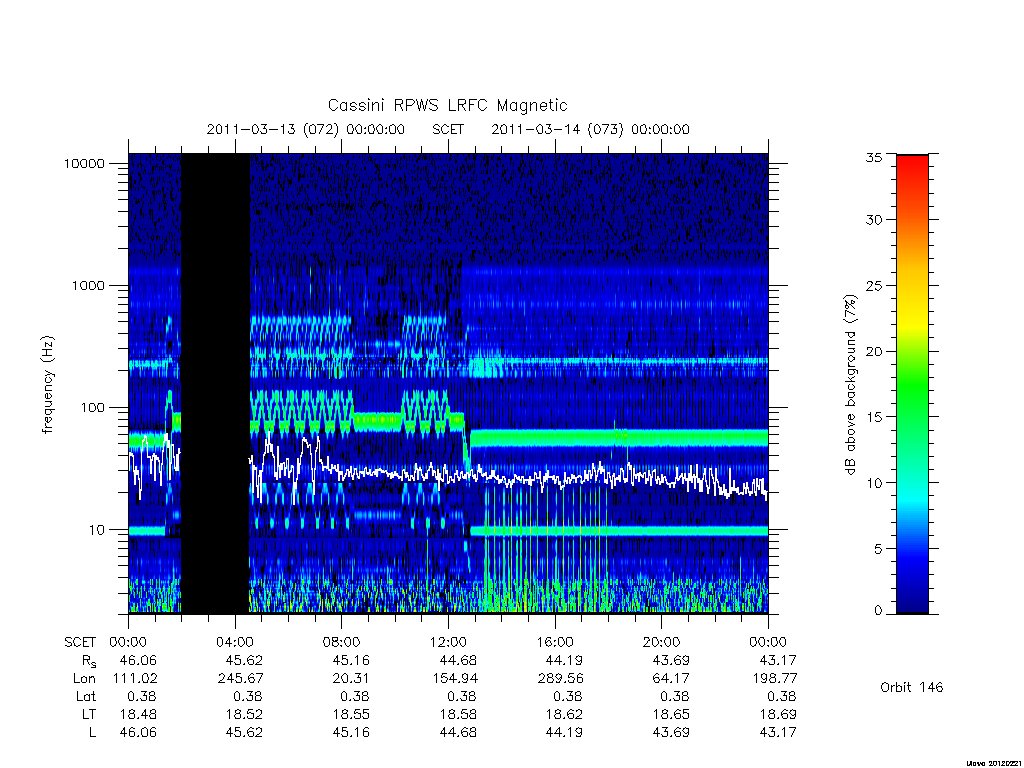This screenshot has width=1024, height=768.
Task: Click the '04:00' SCET time label
Action: [235, 643]
